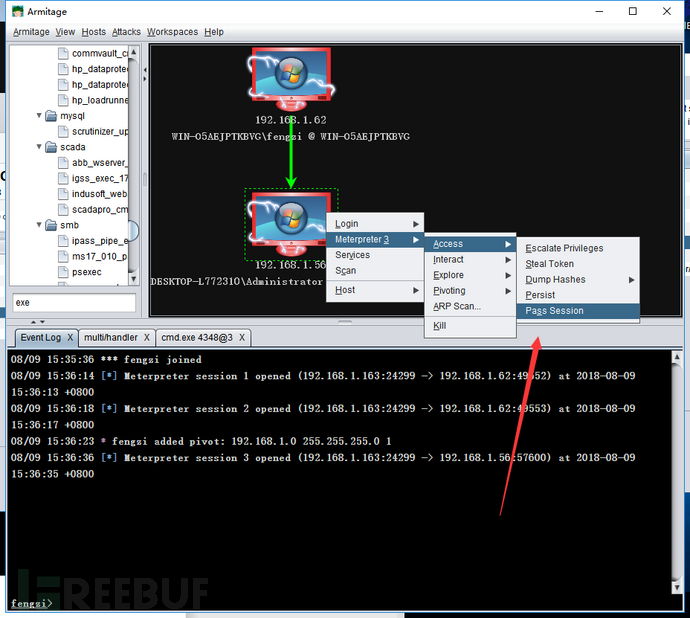The height and width of the screenshot is (618, 690).
Task: Click Services in the host context menu
Action: coord(375,255)
